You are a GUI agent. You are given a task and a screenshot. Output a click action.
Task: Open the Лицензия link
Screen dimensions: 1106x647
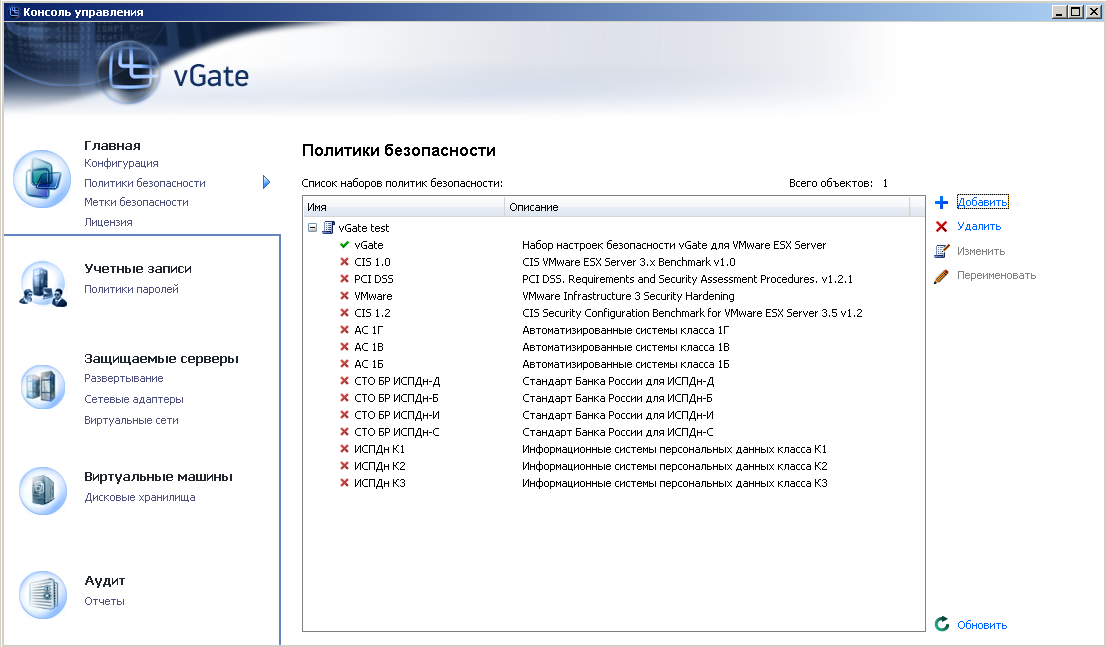108,222
